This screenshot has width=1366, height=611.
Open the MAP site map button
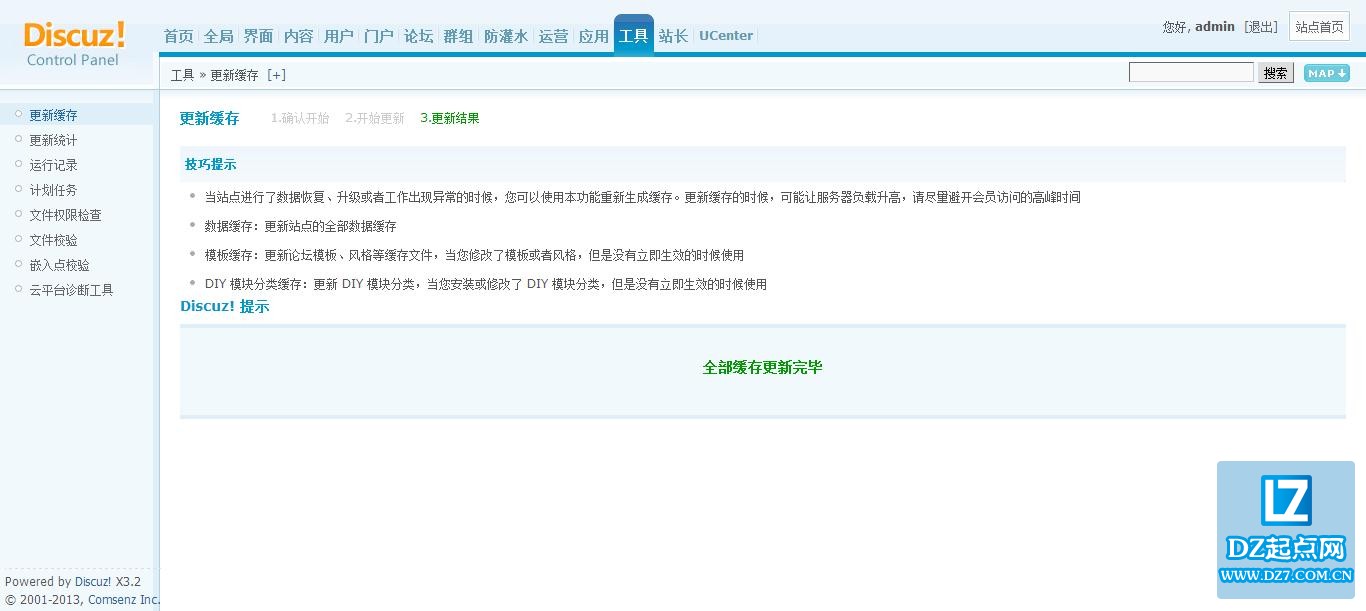pos(1326,73)
